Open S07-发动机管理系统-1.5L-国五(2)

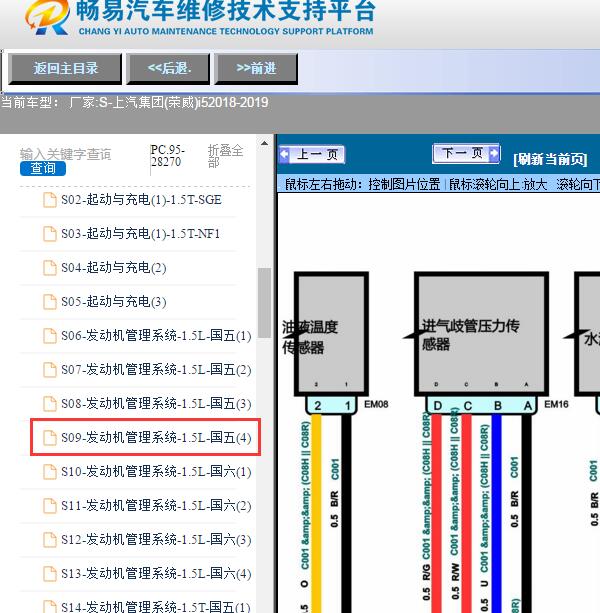156,370
